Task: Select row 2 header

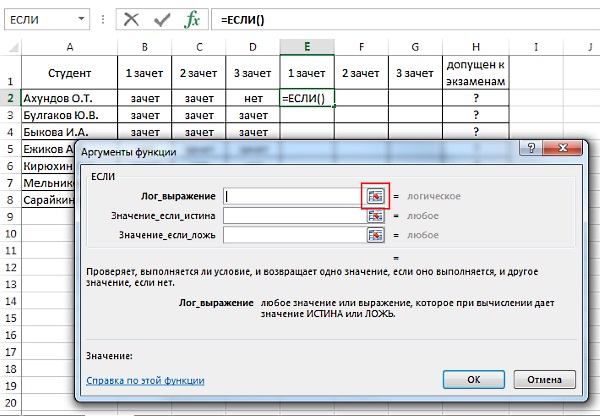Action: click(10, 98)
